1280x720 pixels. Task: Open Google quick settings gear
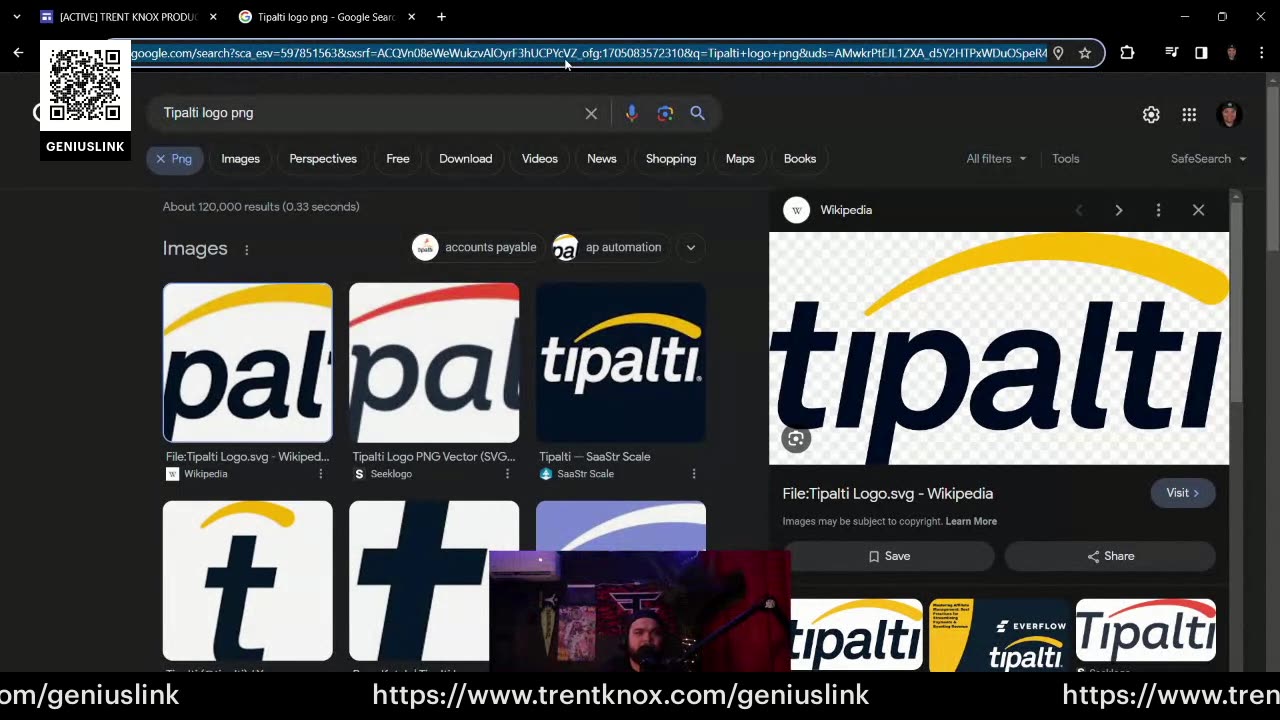click(x=1151, y=115)
